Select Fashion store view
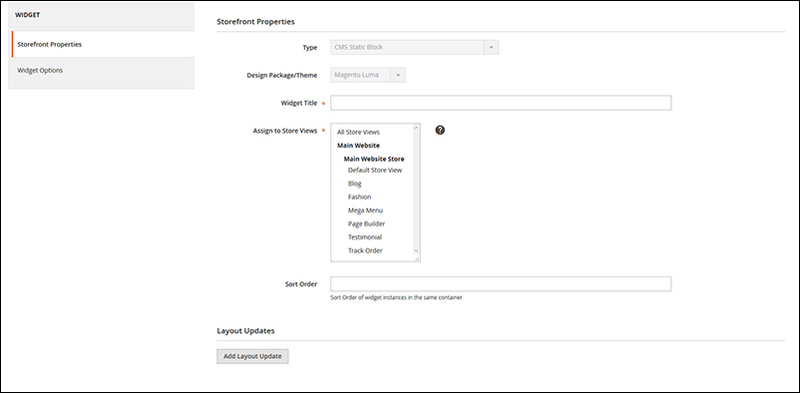Image resolution: width=800 pixels, height=393 pixels. (x=359, y=196)
